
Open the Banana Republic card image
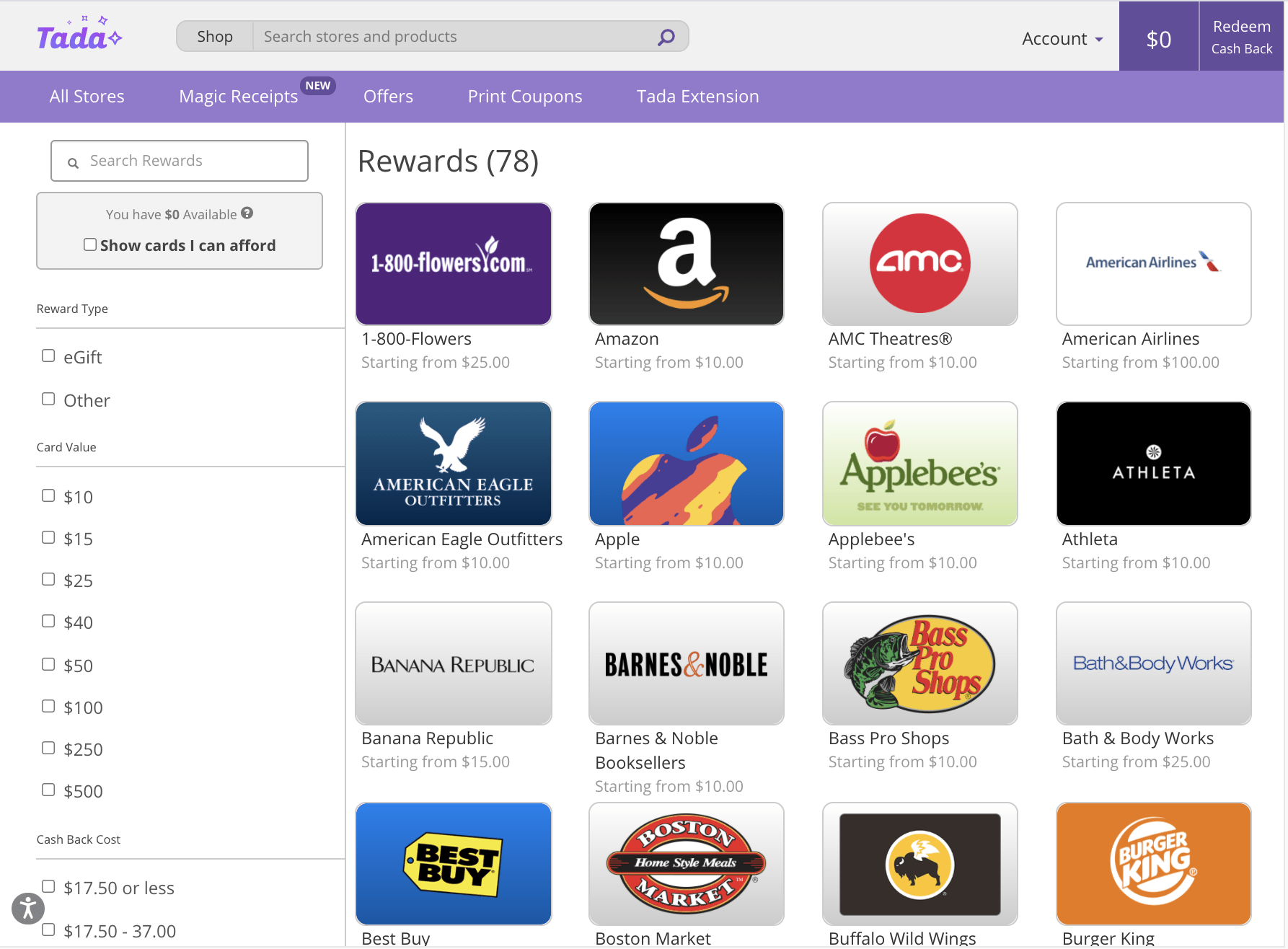(x=454, y=663)
